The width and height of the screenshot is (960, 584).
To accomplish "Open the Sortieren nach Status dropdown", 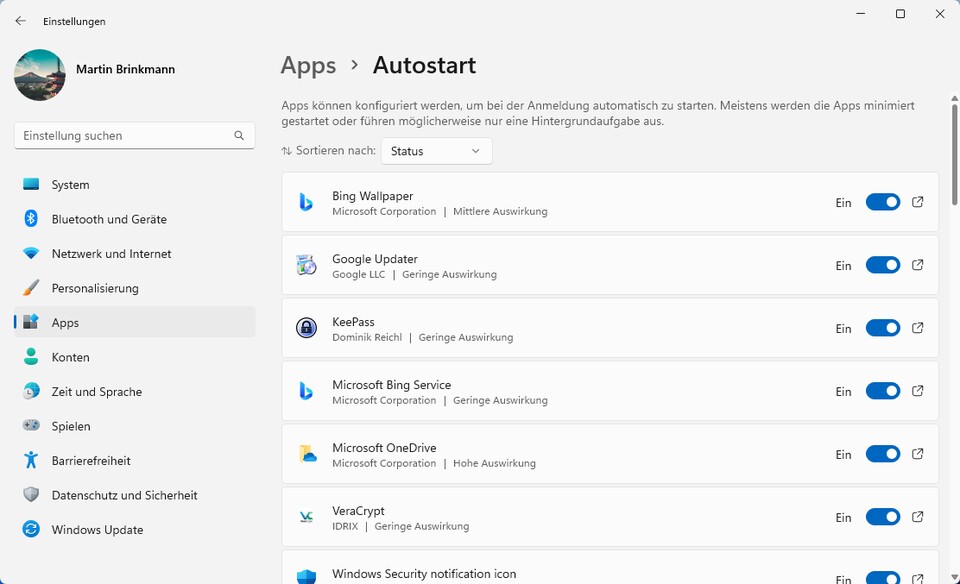I will (x=436, y=151).
